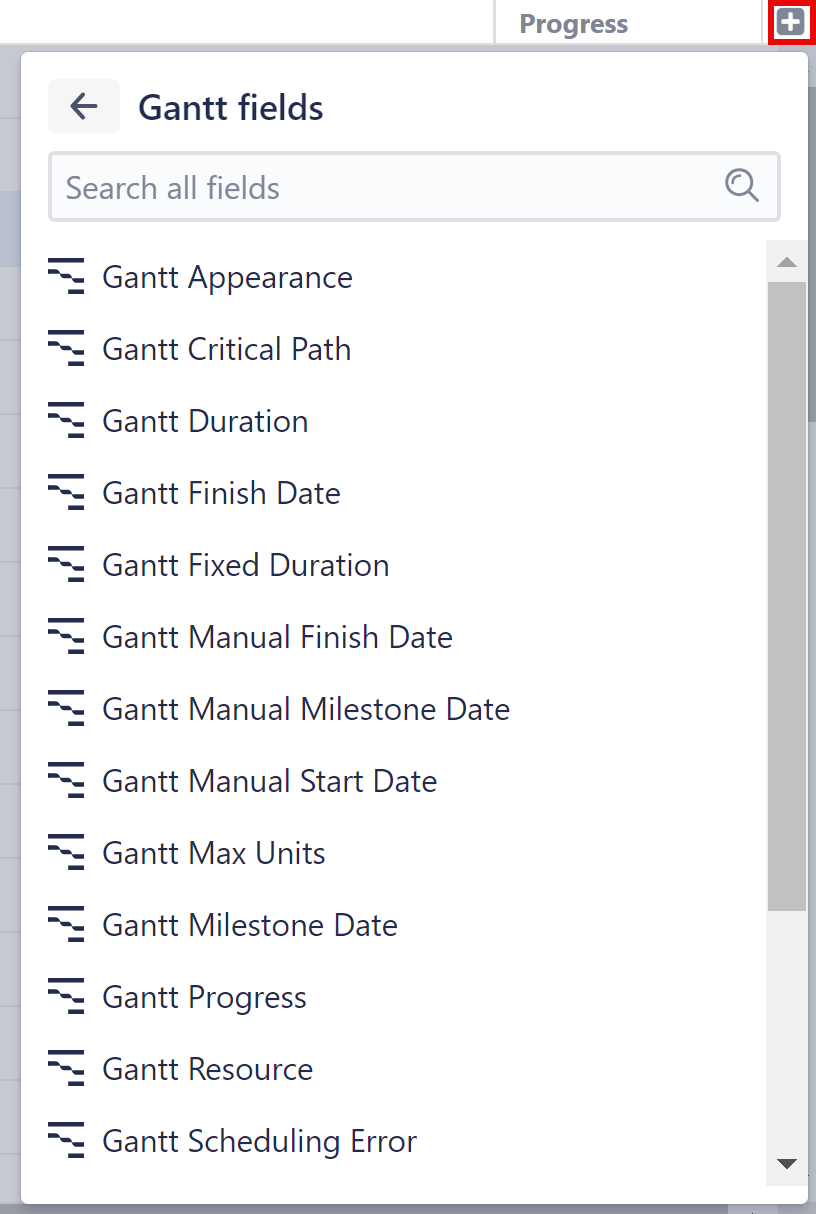Screen dimensions: 816x1214
Task: Click the Progress column header
Action: (x=573, y=22)
